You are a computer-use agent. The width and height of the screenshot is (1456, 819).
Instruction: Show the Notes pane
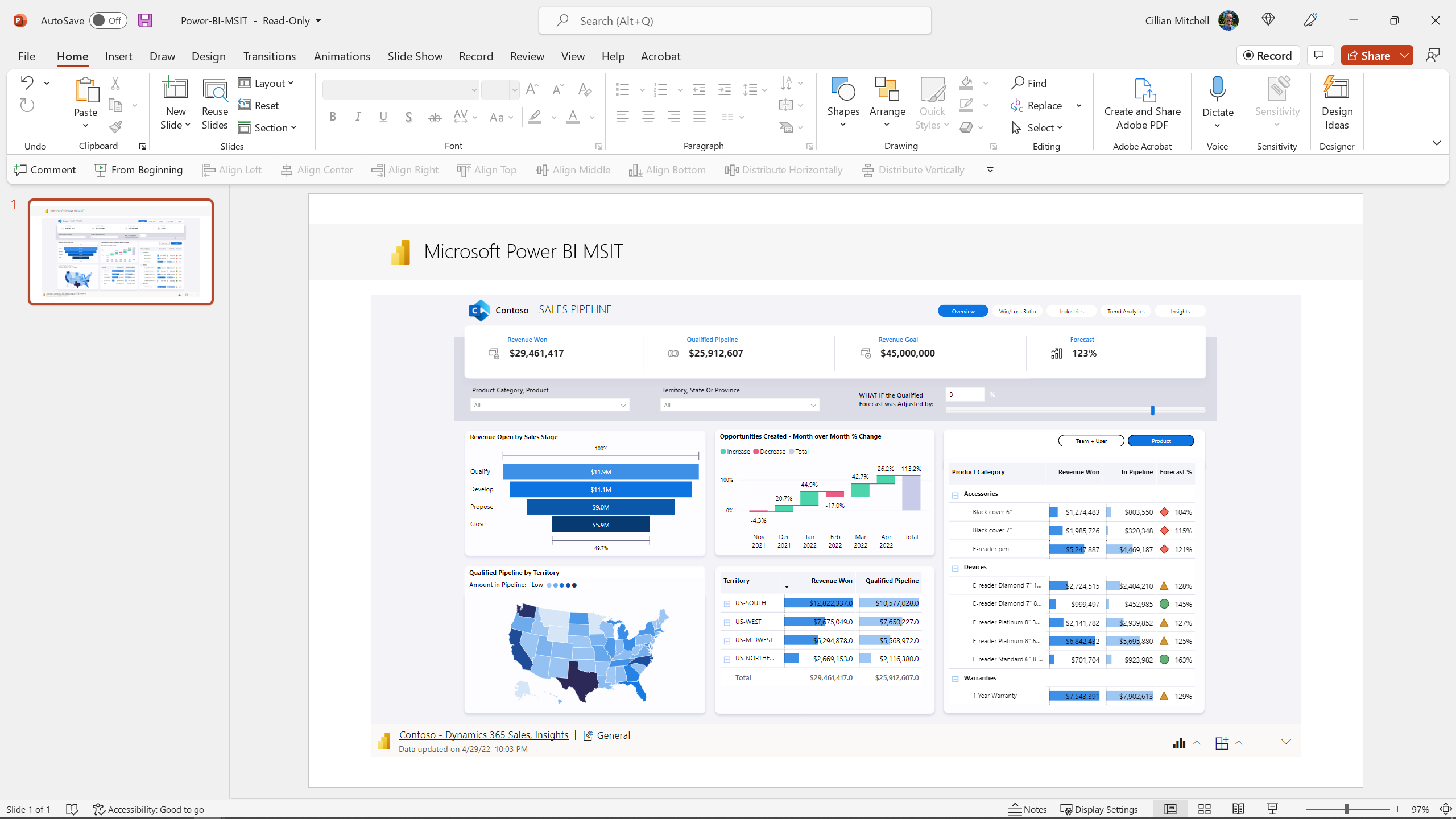1028,809
